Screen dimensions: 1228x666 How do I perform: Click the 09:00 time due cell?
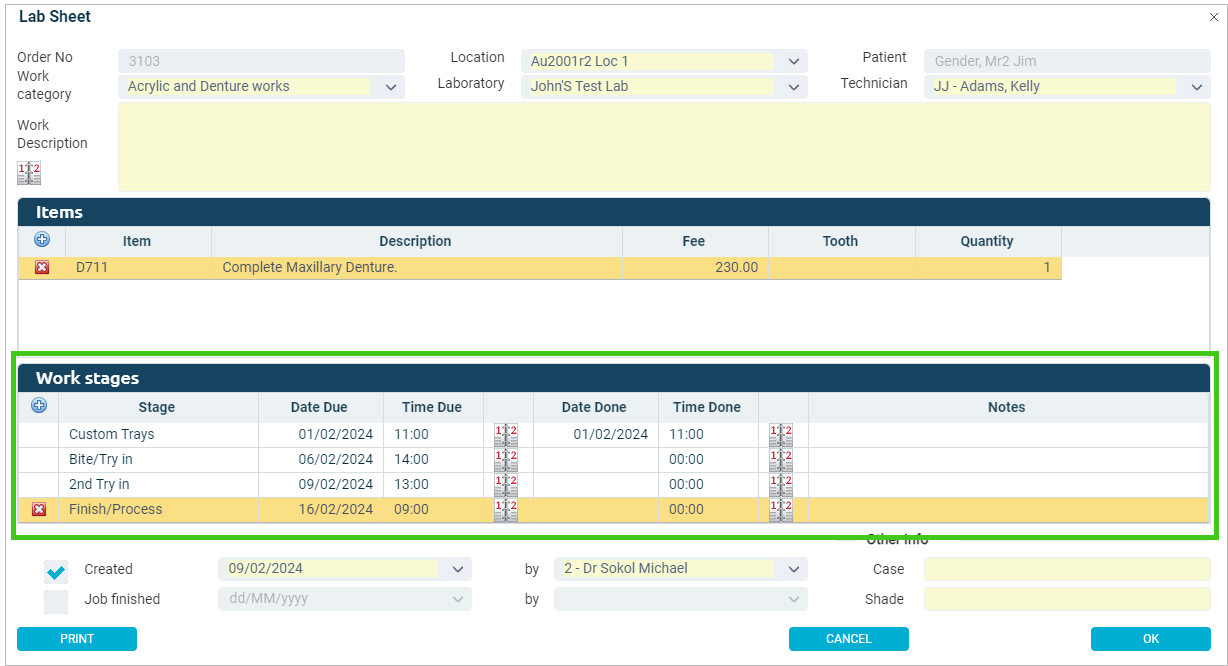[x=433, y=510]
